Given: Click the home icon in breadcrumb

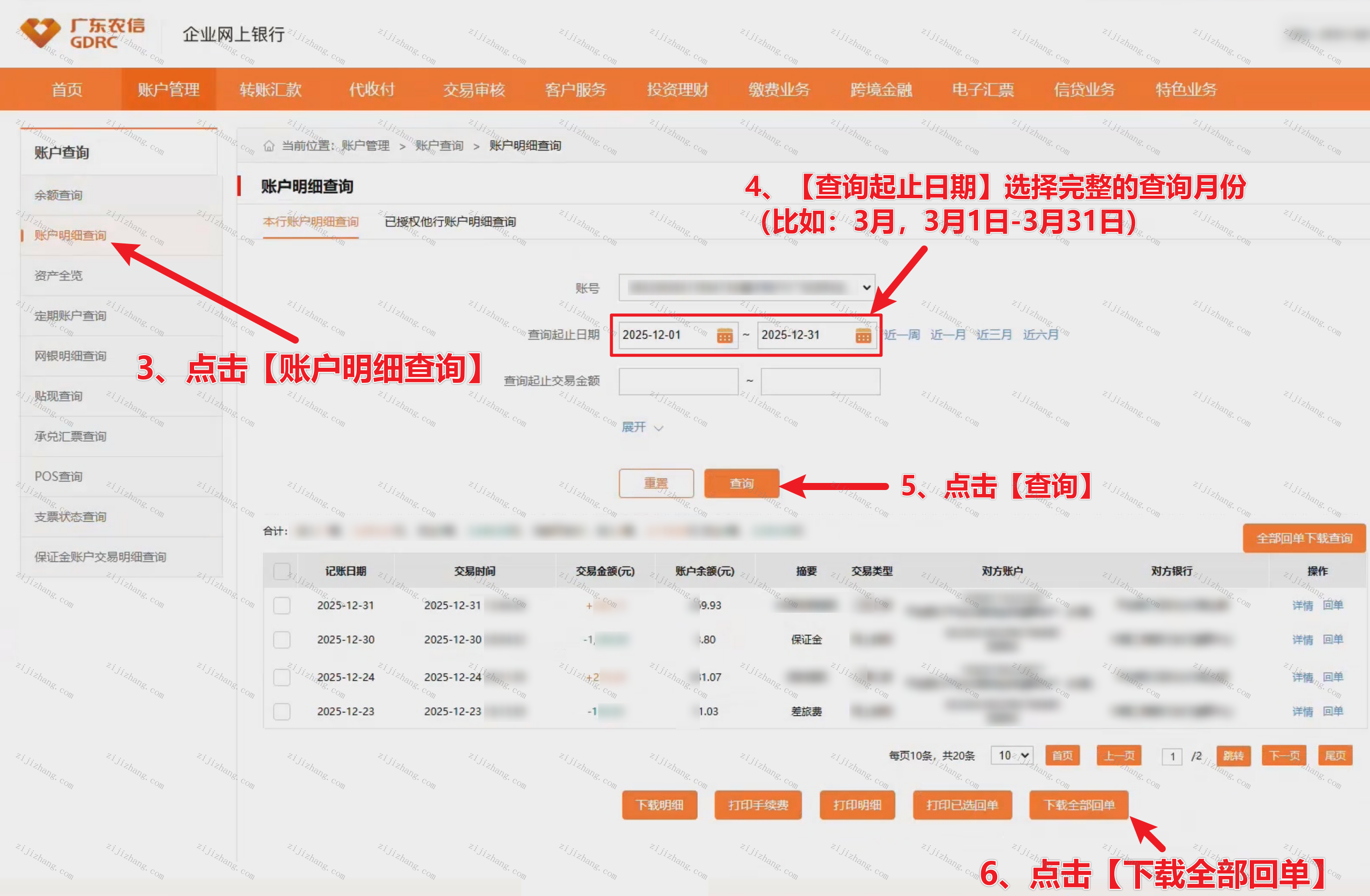Looking at the screenshot, I should point(269,145).
